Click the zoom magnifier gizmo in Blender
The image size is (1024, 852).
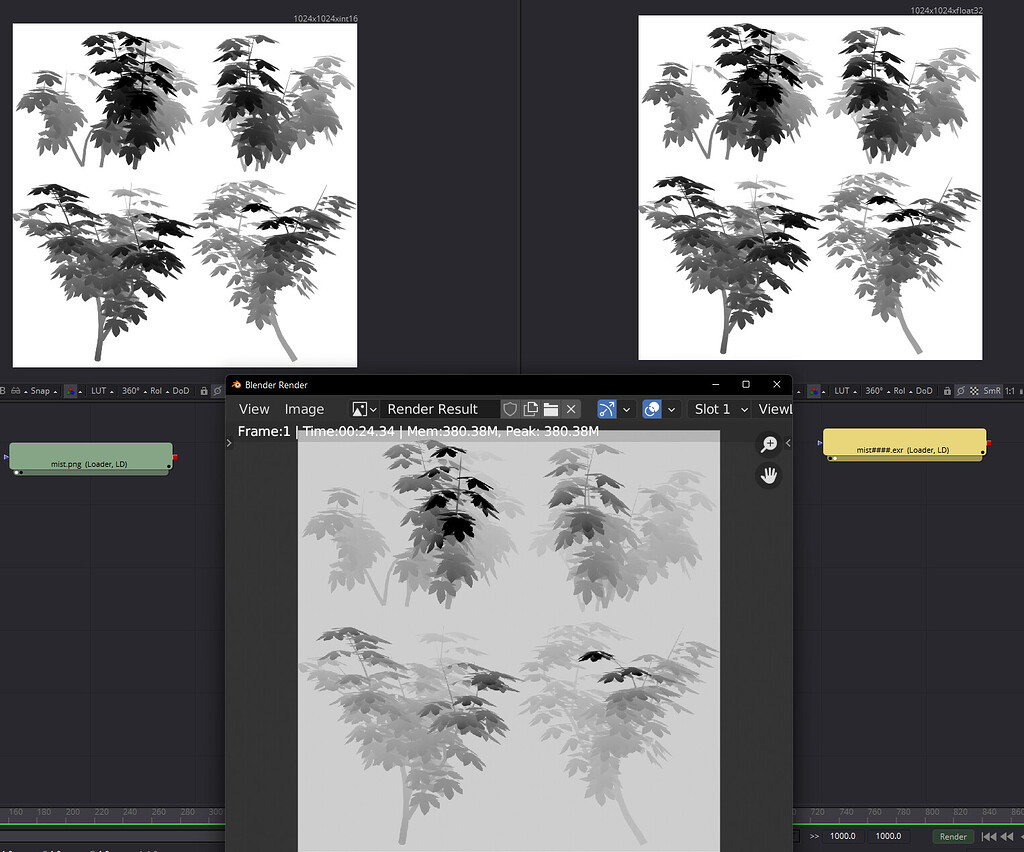click(x=769, y=444)
